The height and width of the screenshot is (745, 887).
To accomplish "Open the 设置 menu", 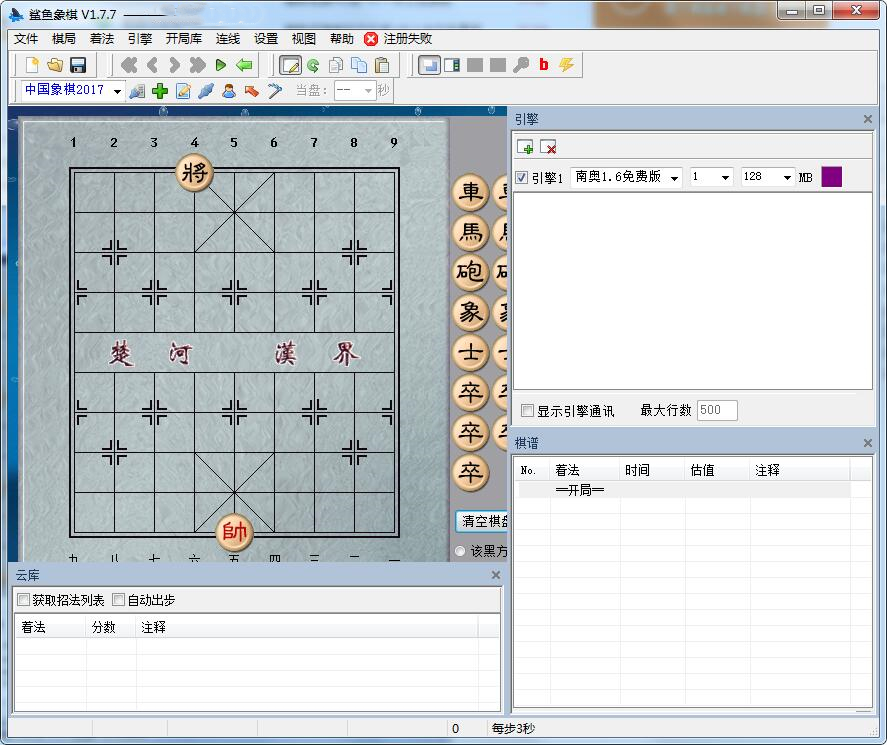I will [266, 38].
